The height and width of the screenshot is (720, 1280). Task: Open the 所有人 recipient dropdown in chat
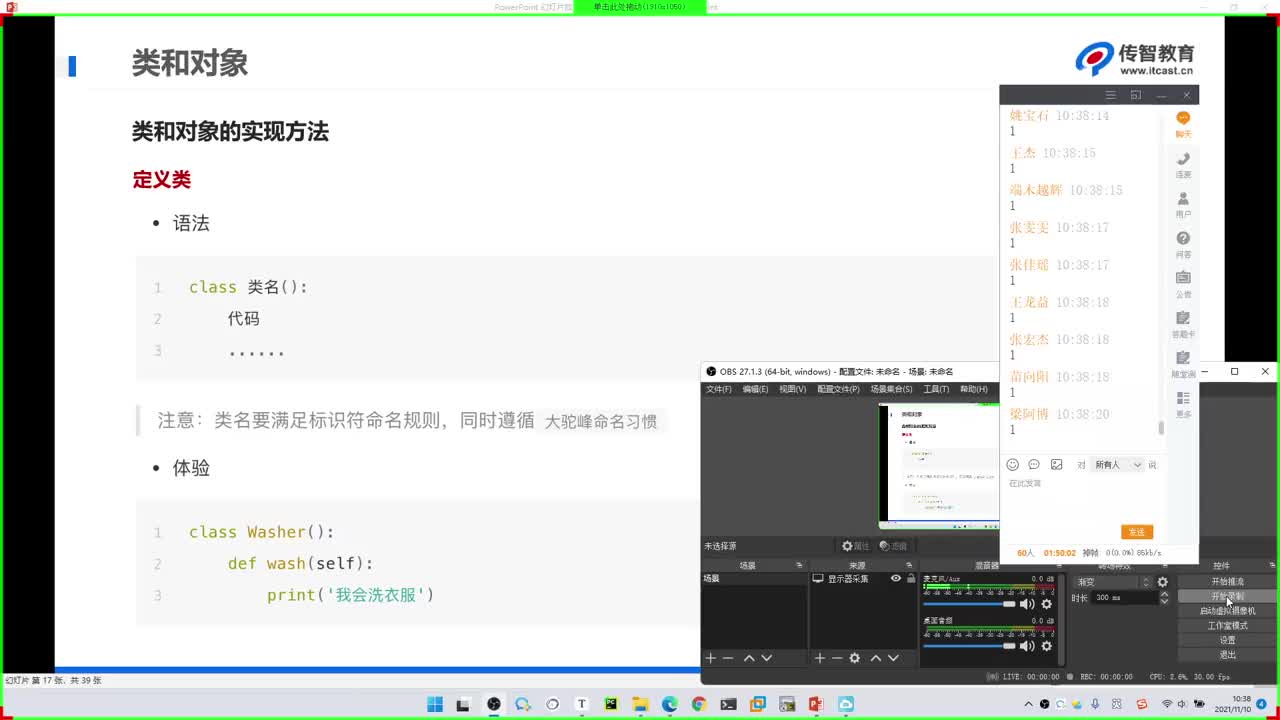[x=1118, y=465]
